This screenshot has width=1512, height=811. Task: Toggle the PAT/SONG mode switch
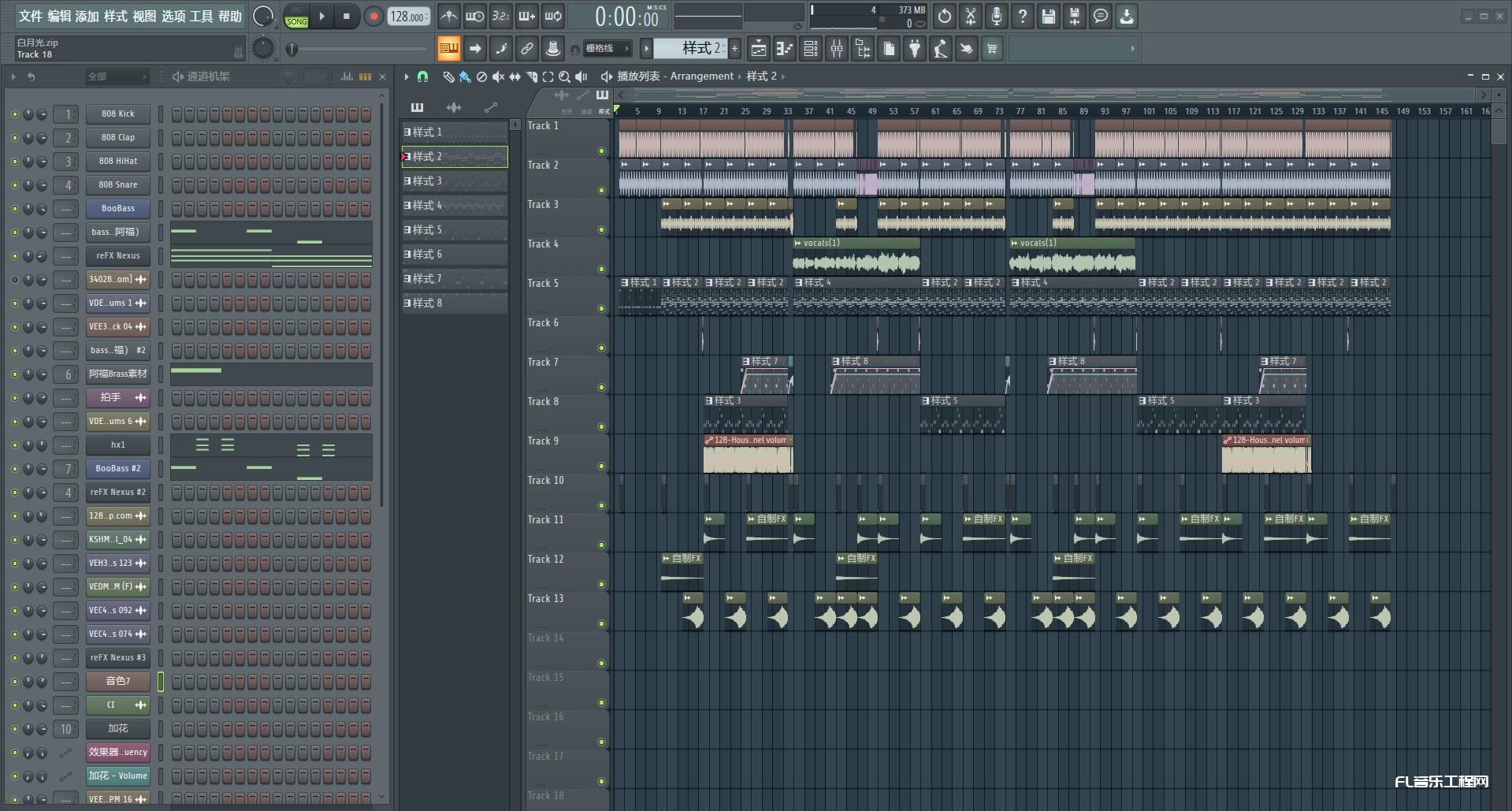[x=297, y=17]
